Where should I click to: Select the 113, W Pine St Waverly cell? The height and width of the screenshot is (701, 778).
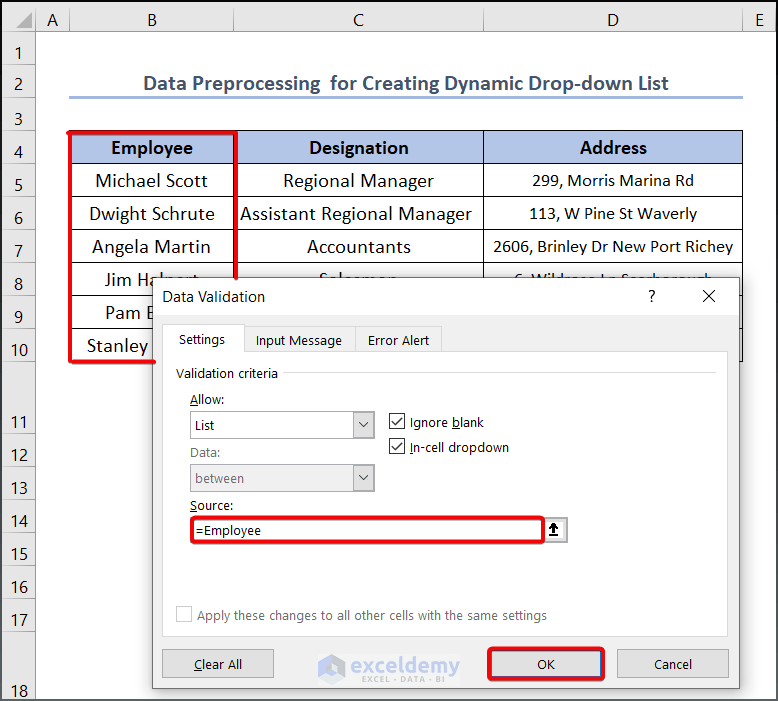pos(613,214)
